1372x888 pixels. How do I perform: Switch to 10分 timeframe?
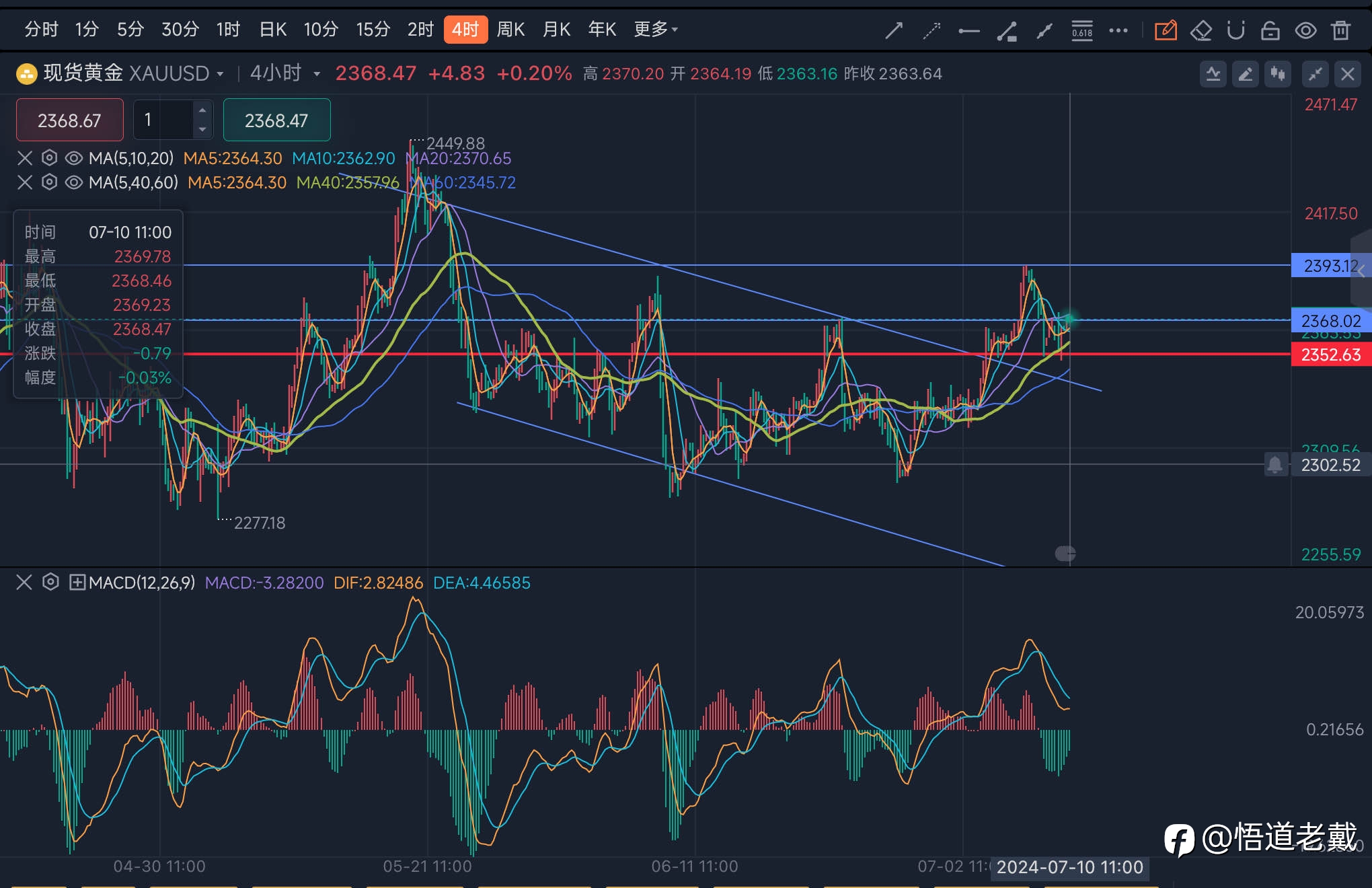click(x=321, y=30)
